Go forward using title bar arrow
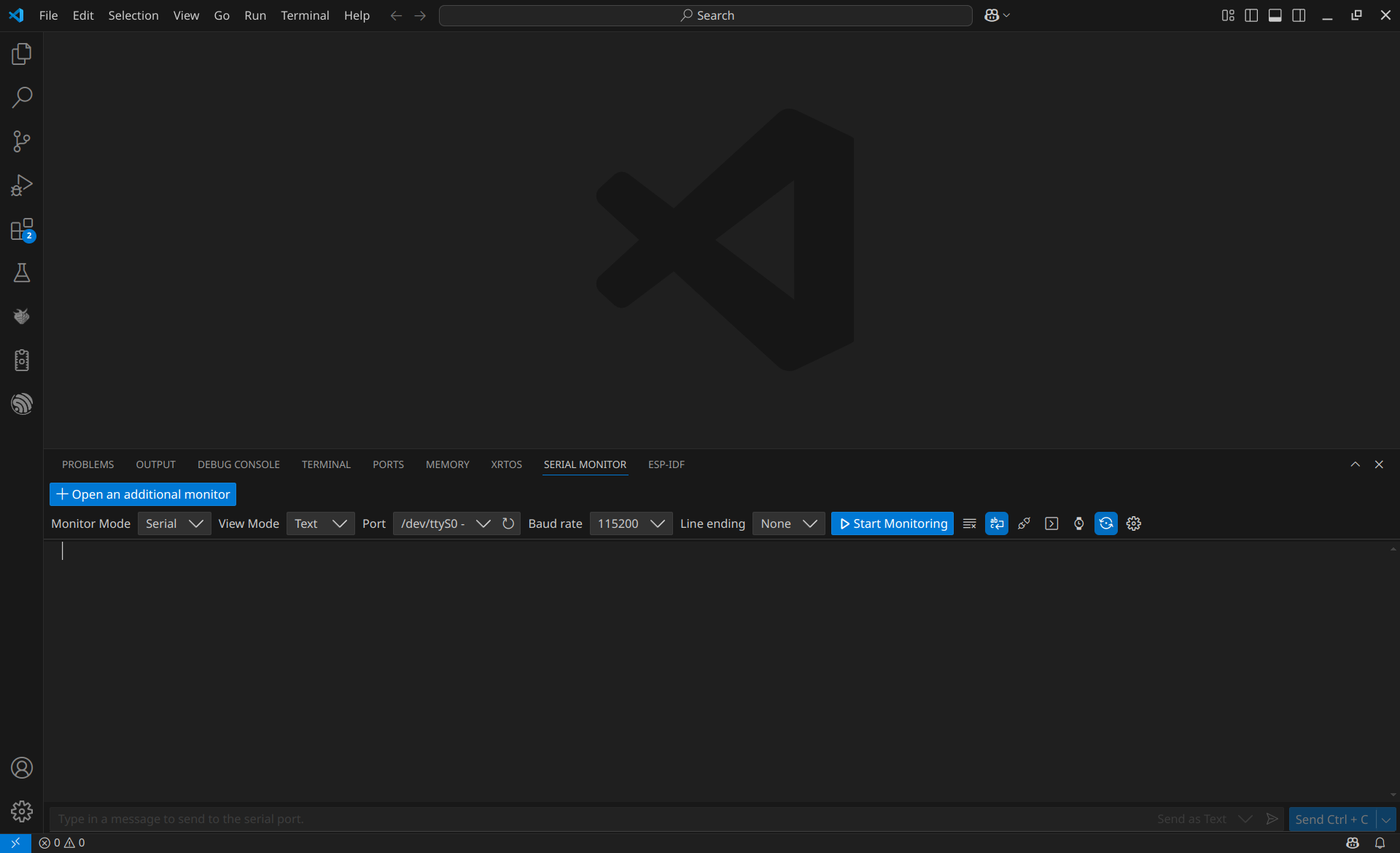The image size is (1400, 853). 420,15
